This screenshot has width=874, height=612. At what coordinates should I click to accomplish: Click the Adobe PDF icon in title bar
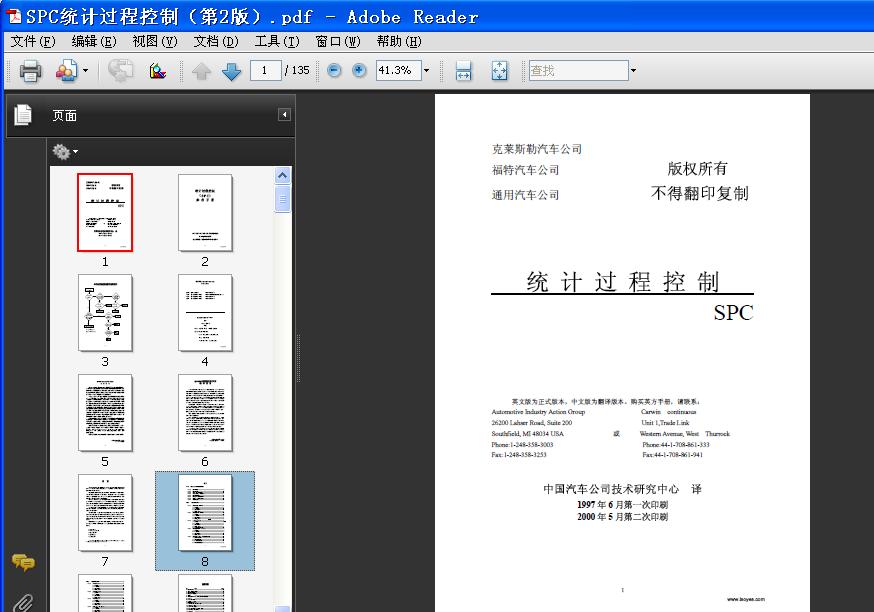click(13, 16)
